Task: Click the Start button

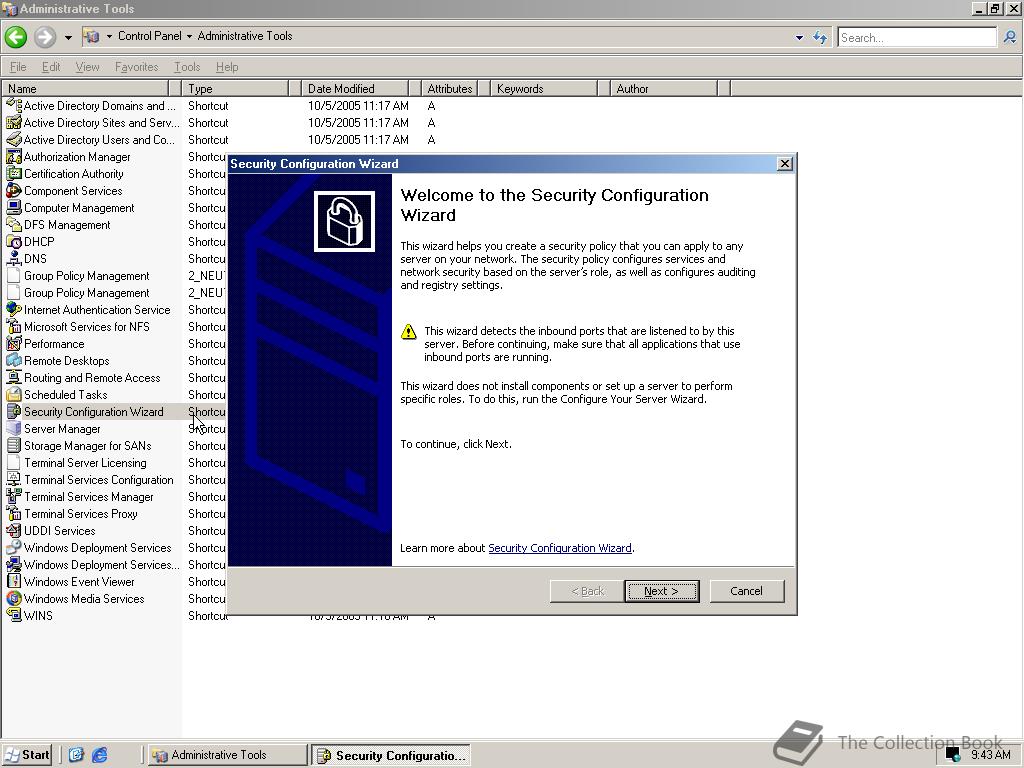Action: (27, 755)
